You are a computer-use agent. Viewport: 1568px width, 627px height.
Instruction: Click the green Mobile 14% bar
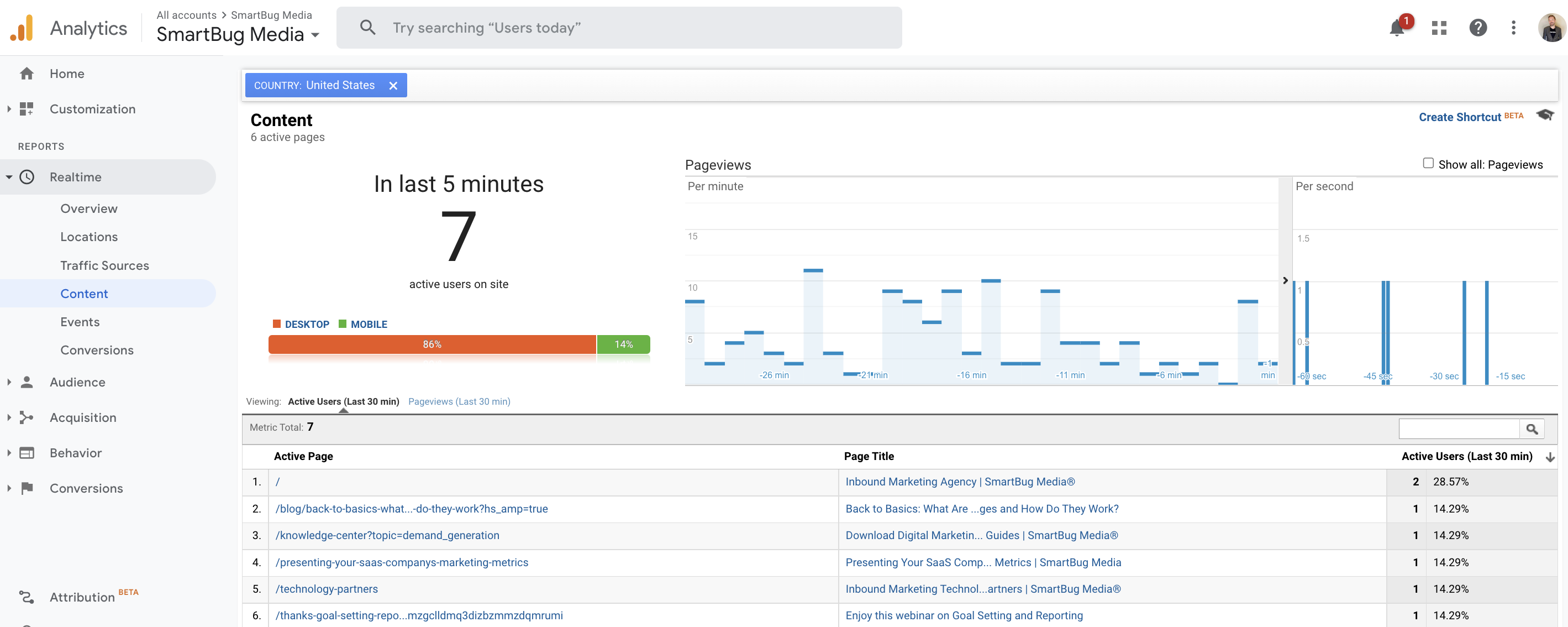pyautogui.click(x=623, y=344)
